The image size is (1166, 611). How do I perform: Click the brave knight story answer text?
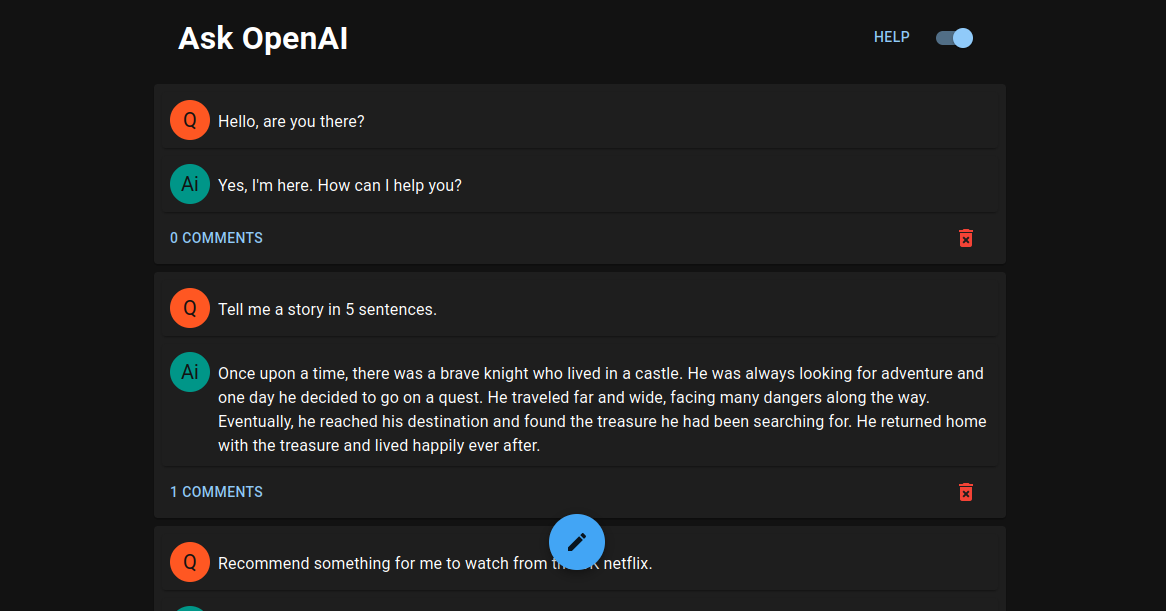[x=602, y=410]
